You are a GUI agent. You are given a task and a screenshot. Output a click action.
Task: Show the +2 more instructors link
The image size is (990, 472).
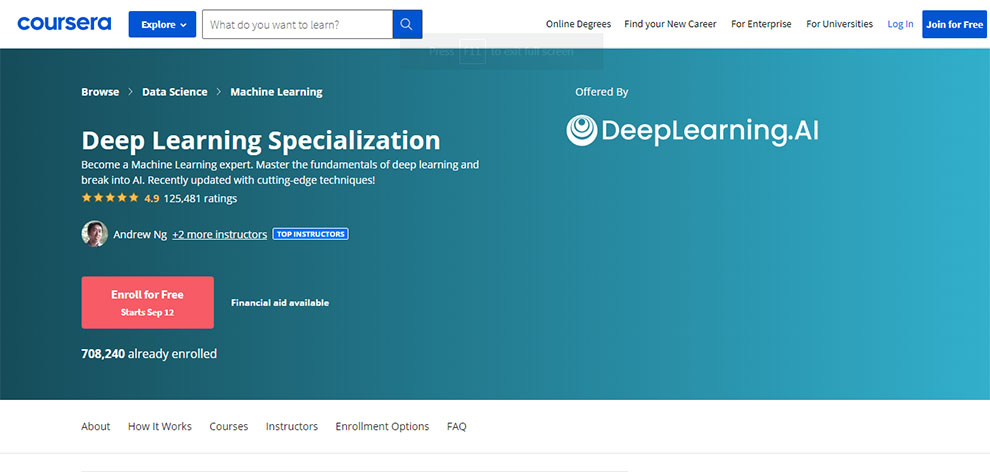click(219, 234)
